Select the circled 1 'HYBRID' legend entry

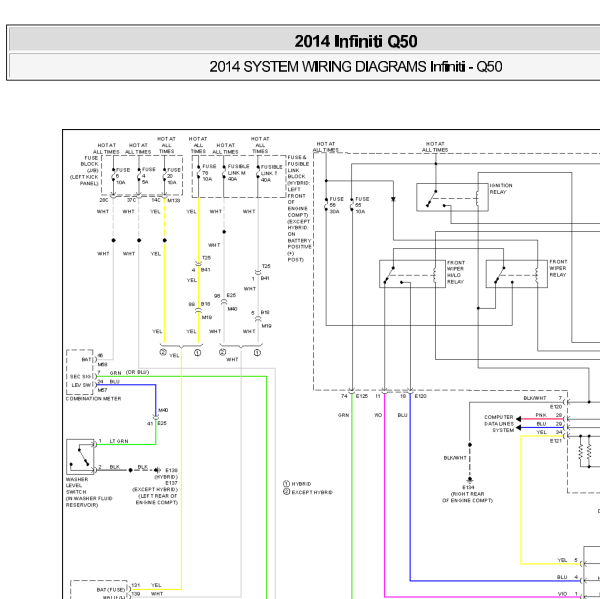[297, 484]
